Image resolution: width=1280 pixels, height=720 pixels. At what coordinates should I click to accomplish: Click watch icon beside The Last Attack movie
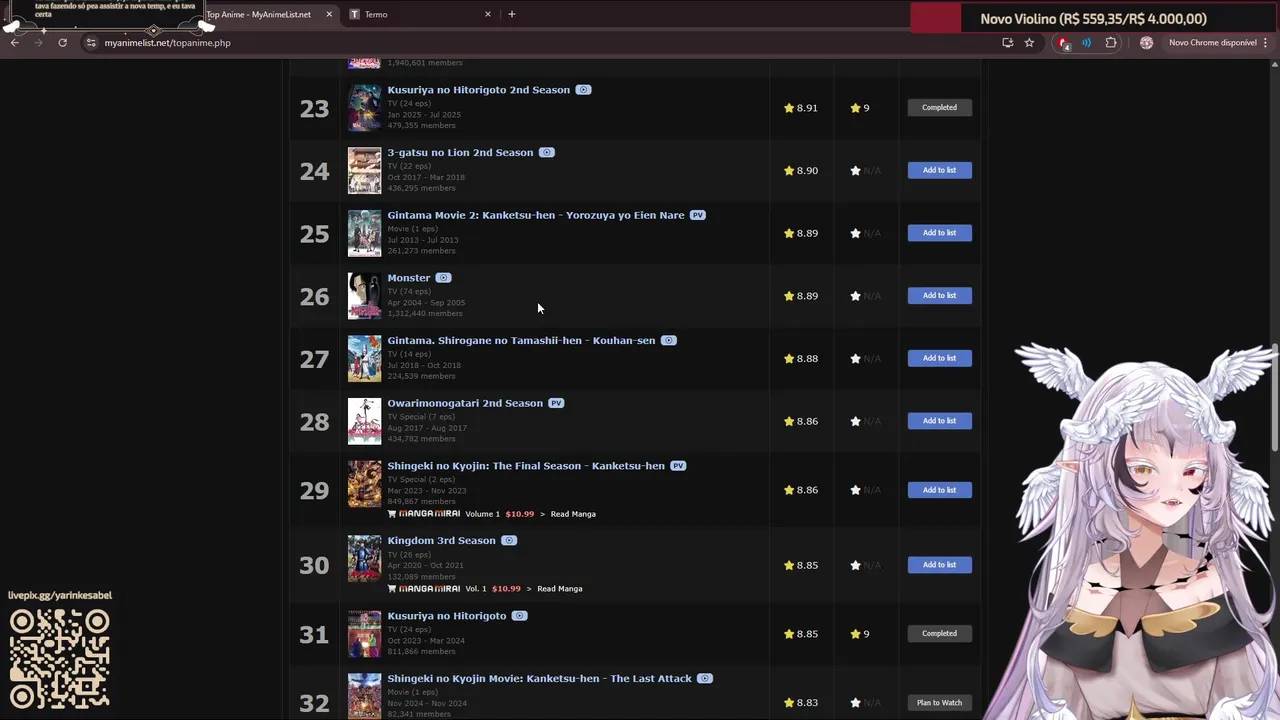(x=705, y=679)
